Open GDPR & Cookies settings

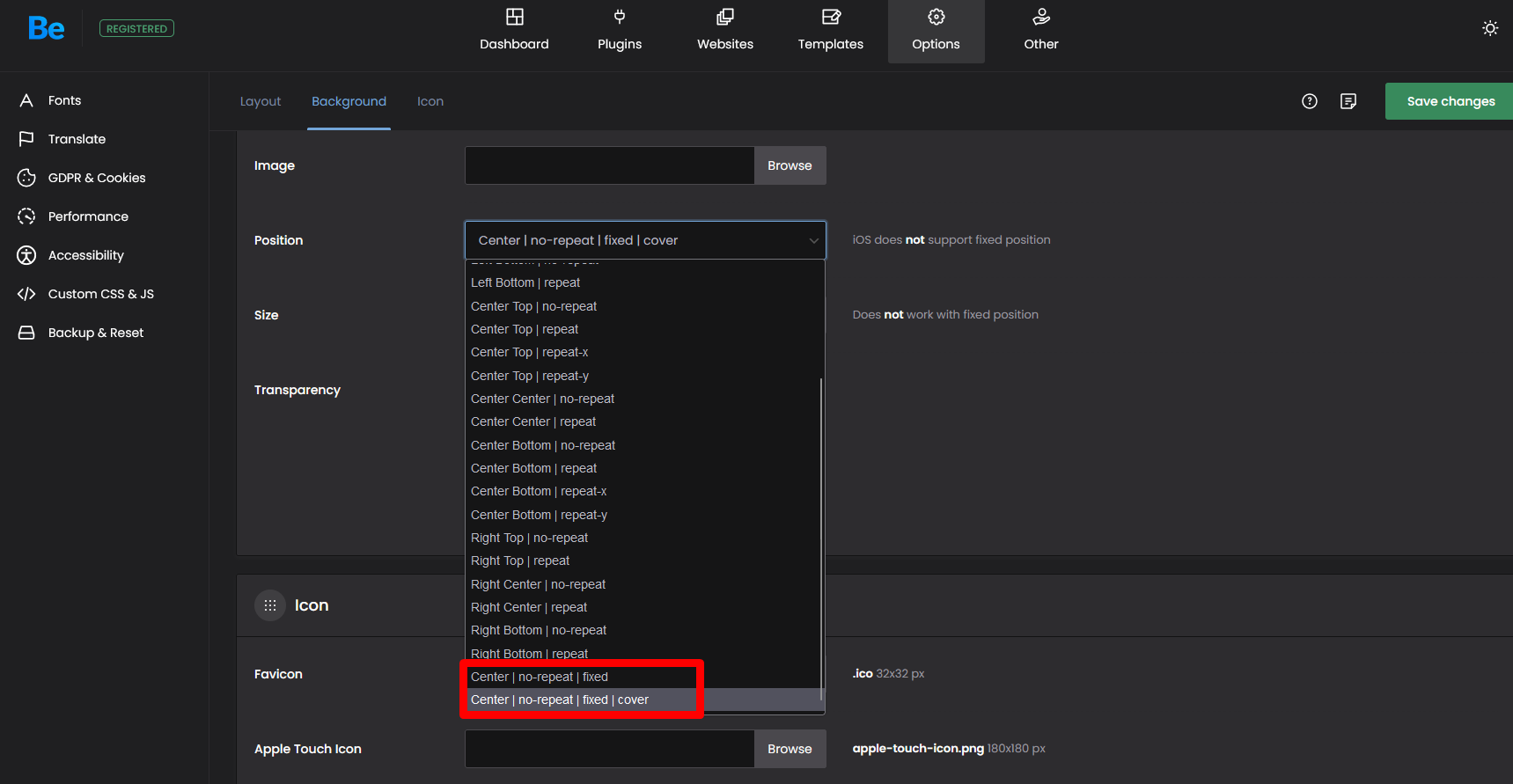click(97, 178)
